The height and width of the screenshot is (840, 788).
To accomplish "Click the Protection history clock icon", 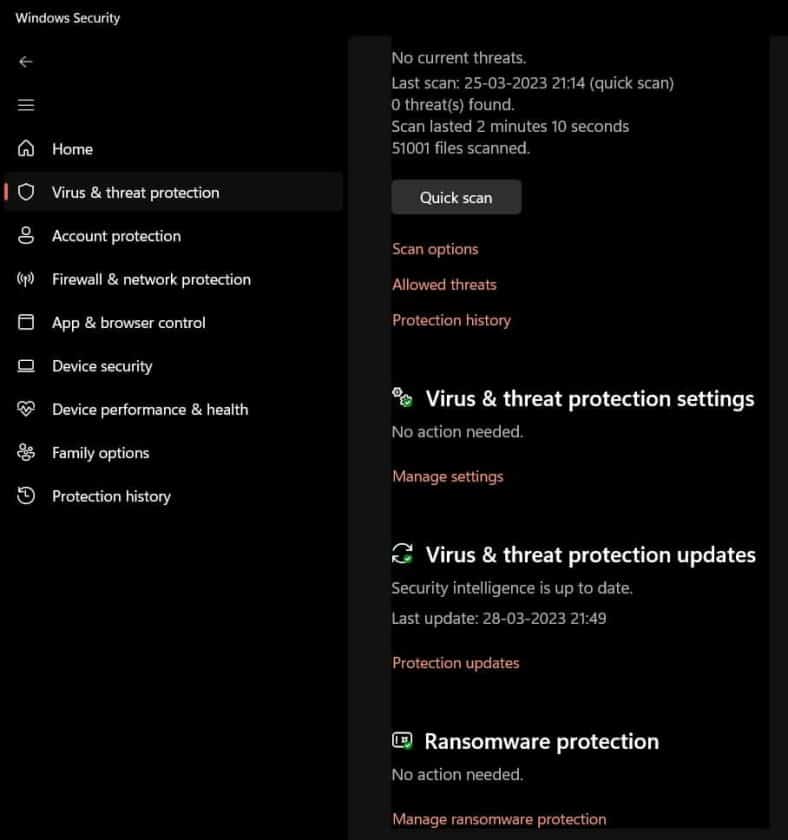I will (26, 496).
